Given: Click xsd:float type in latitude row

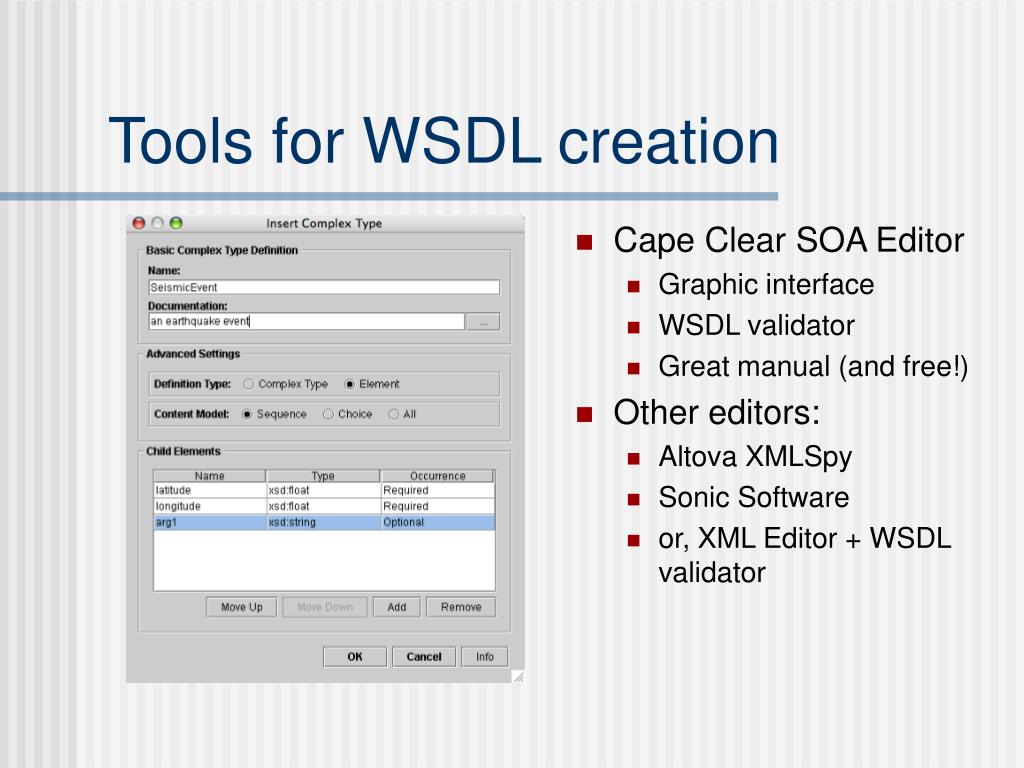Looking at the screenshot, I should pyautogui.click(x=323, y=490).
